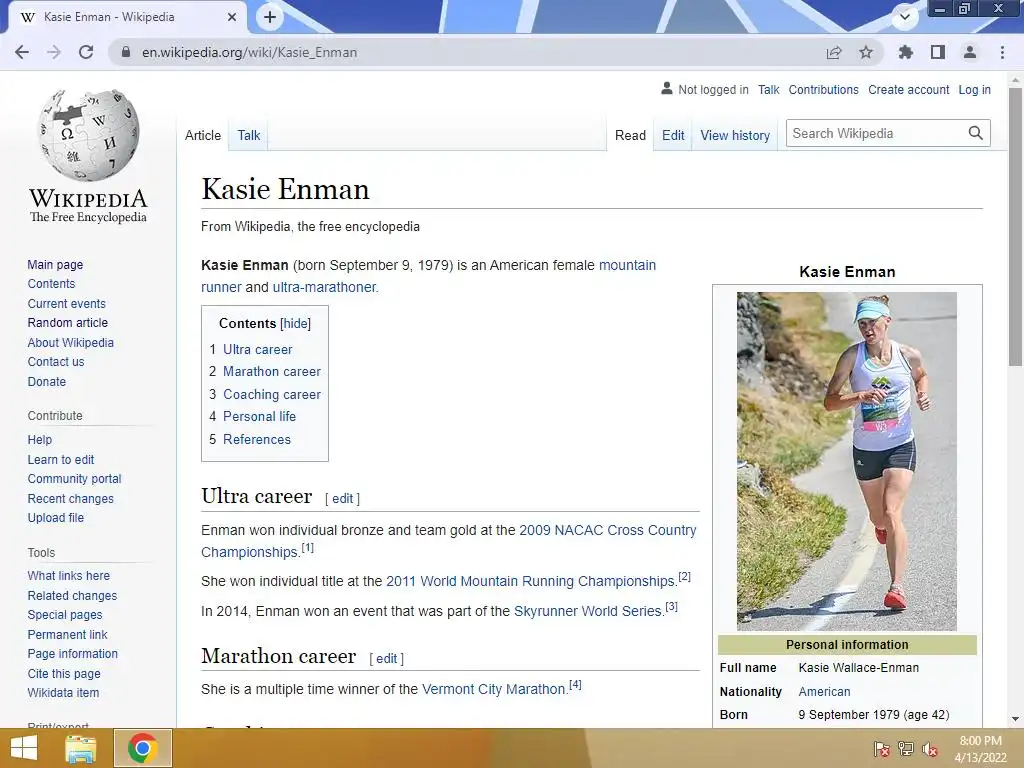Image resolution: width=1024 pixels, height=768 pixels.
Task: Click Create account link
Action: point(908,89)
